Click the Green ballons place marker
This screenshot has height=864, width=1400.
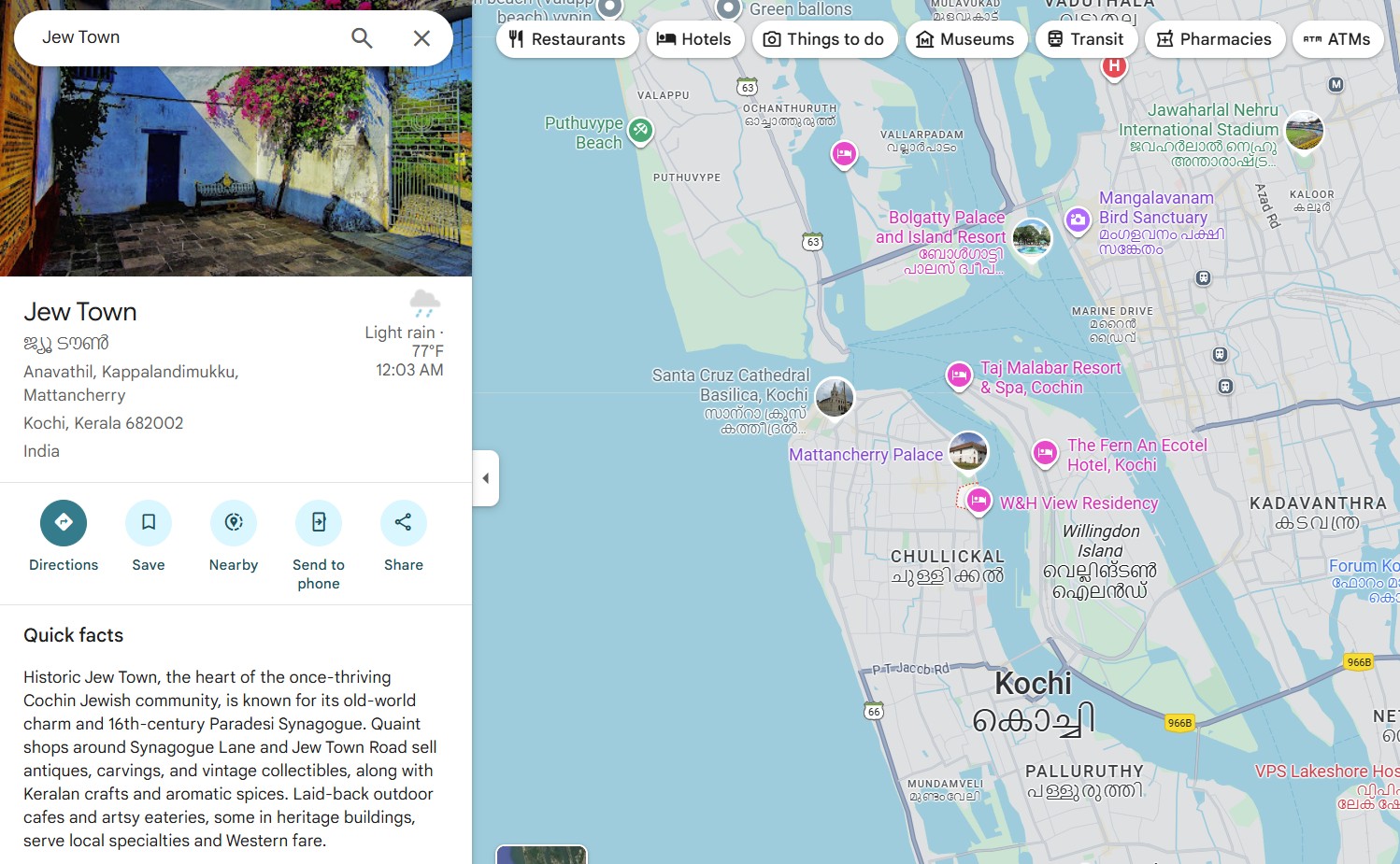728,9
